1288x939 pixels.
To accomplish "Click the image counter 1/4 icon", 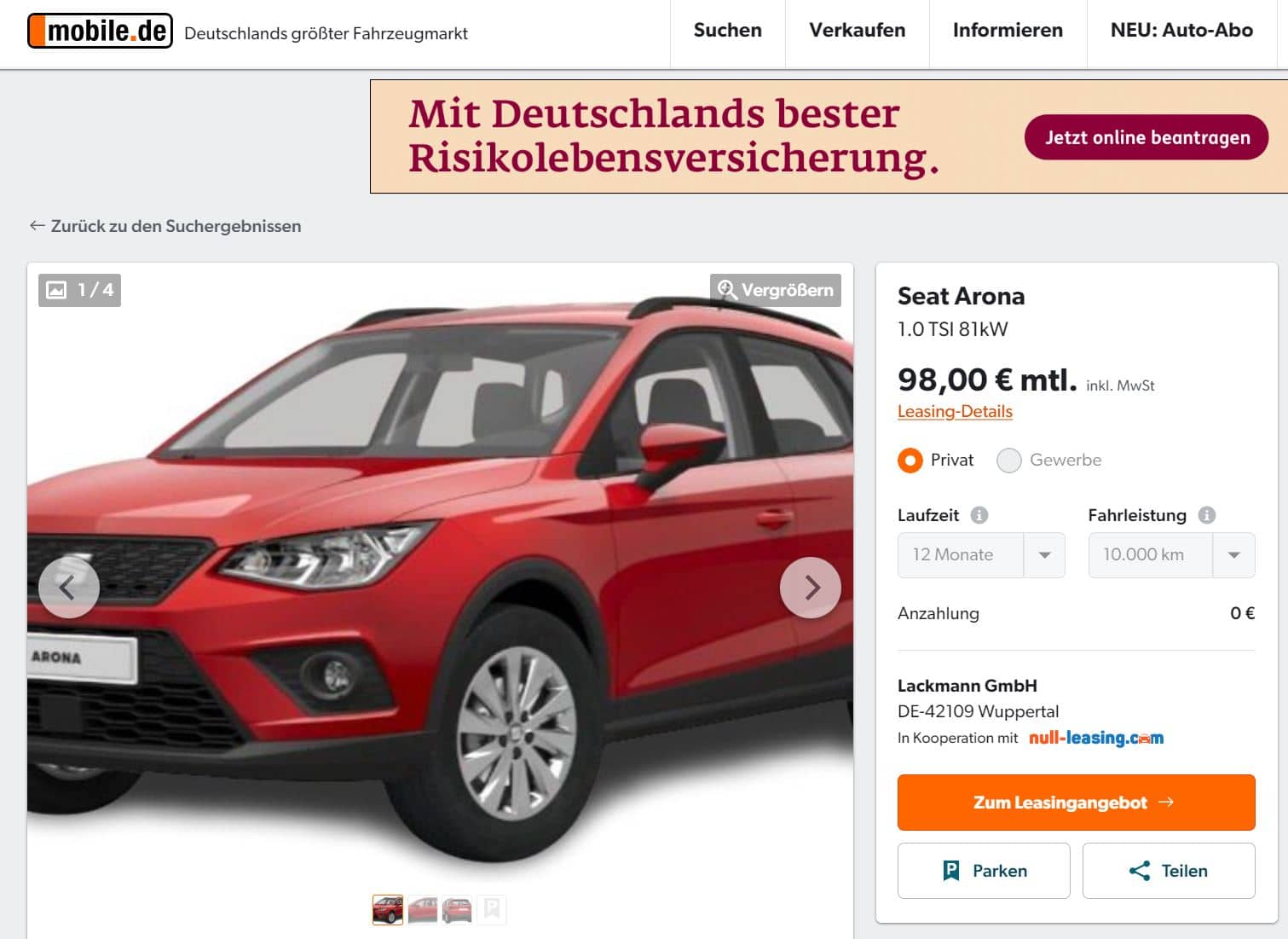I will (56, 290).
